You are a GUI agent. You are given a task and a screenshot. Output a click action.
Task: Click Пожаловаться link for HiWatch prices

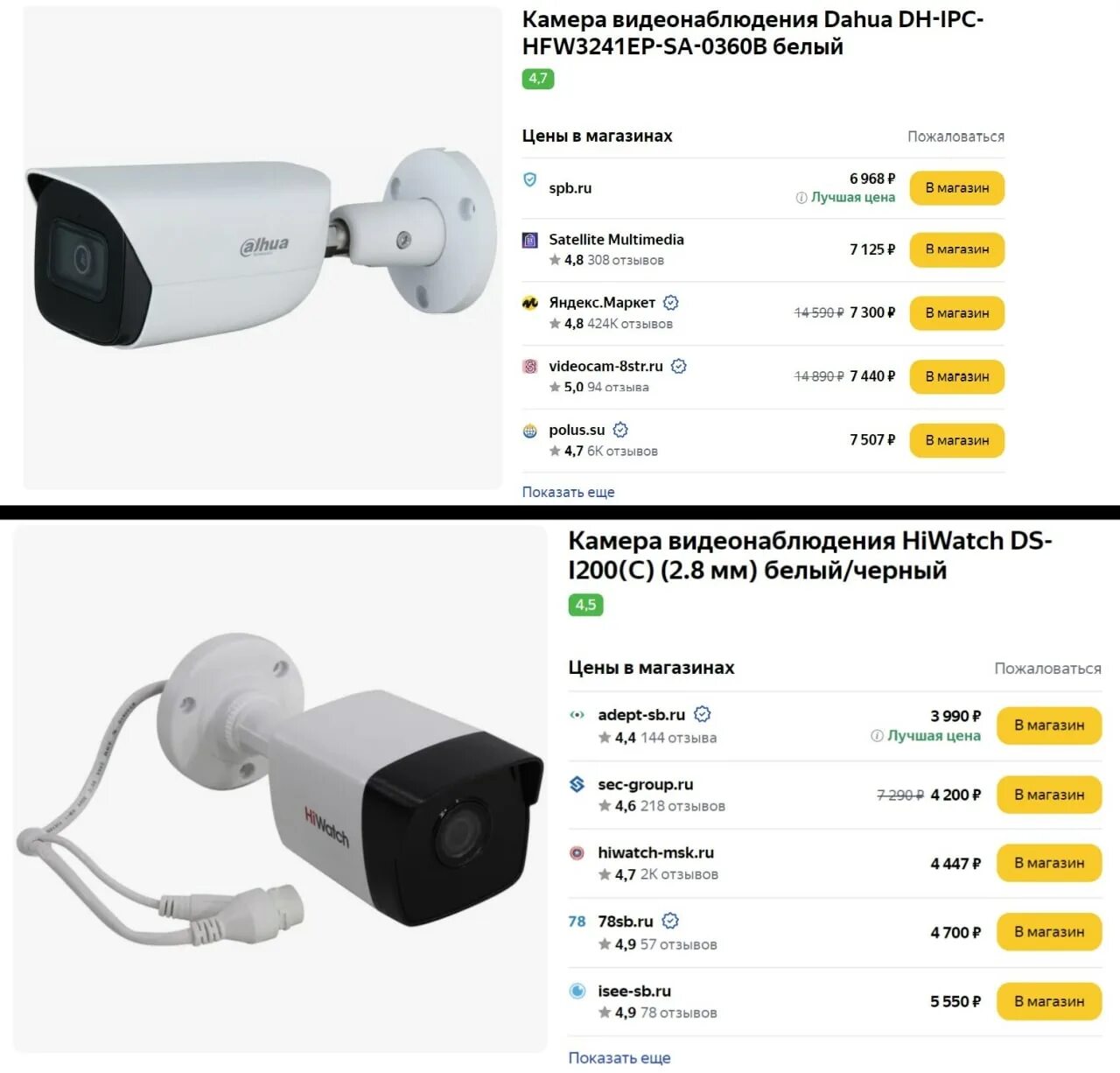point(1047,668)
